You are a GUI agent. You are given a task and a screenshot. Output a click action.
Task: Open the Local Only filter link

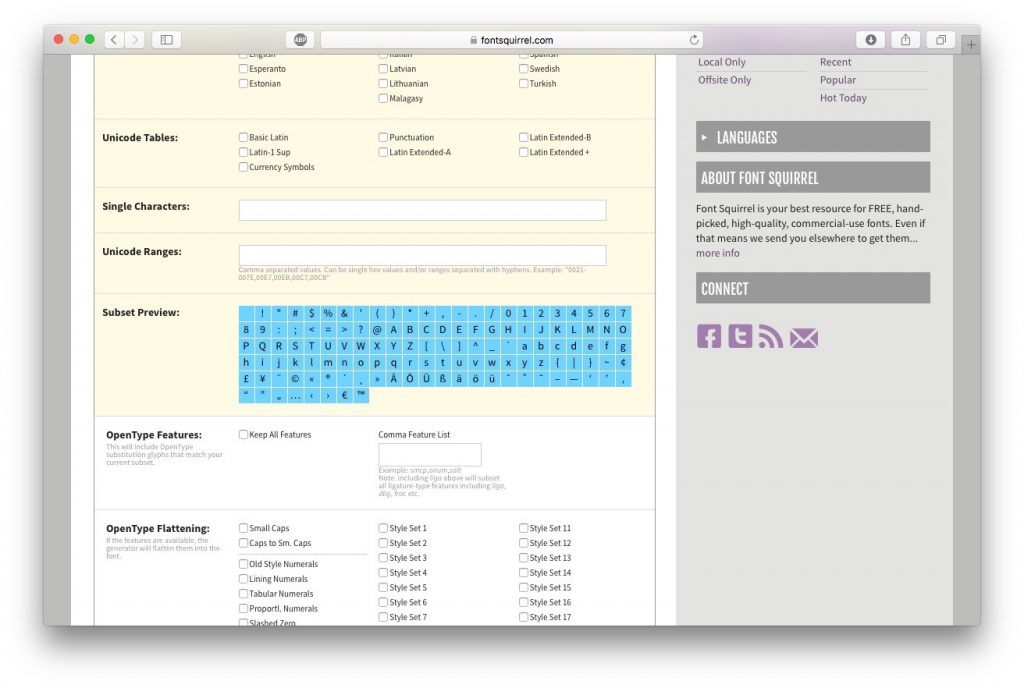coord(722,62)
